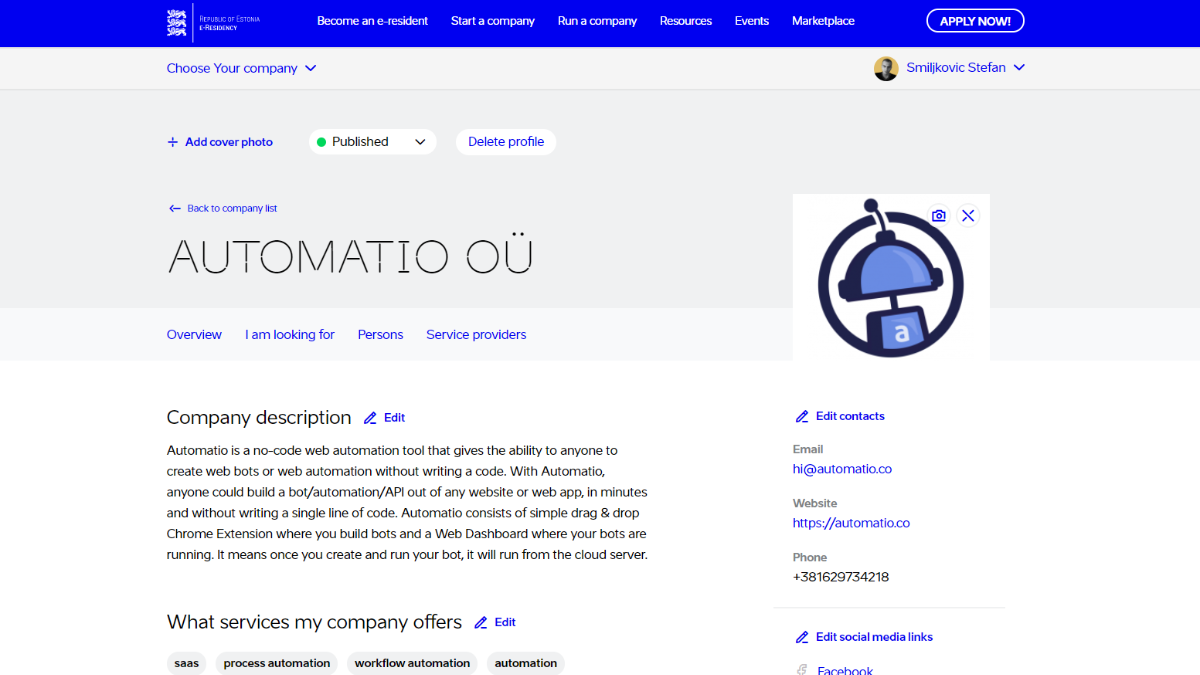
Task: Click the Automatio robot logo image
Action: click(891, 277)
